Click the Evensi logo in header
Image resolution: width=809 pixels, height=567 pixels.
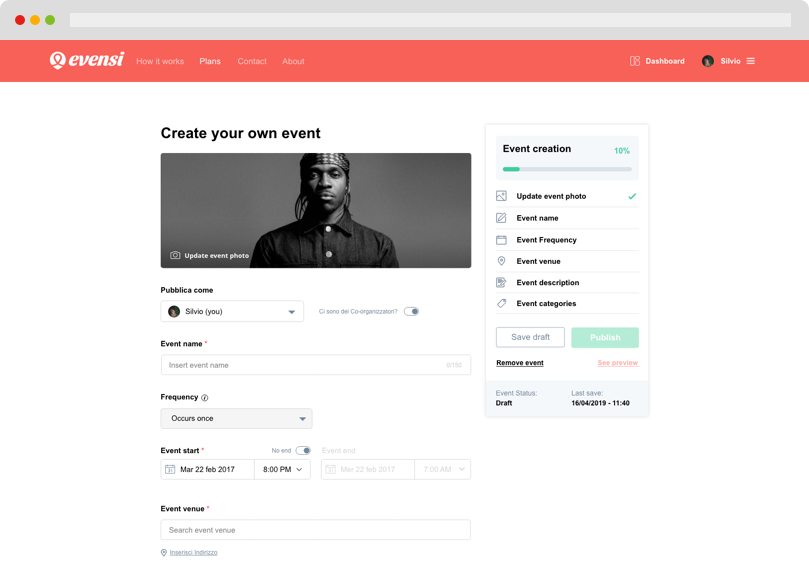click(86, 61)
